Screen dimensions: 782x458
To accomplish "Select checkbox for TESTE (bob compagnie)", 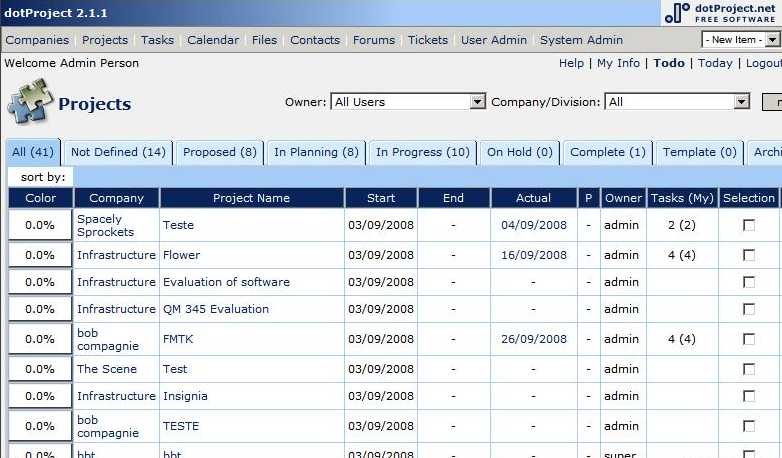I will tap(749, 426).
